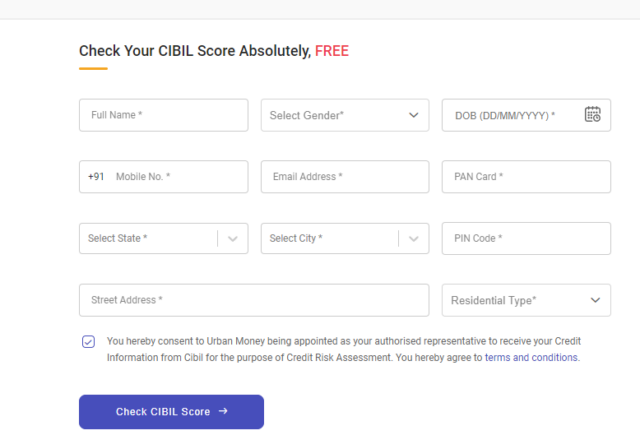
Task: Open the Select Gender dropdown
Action: click(345, 115)
